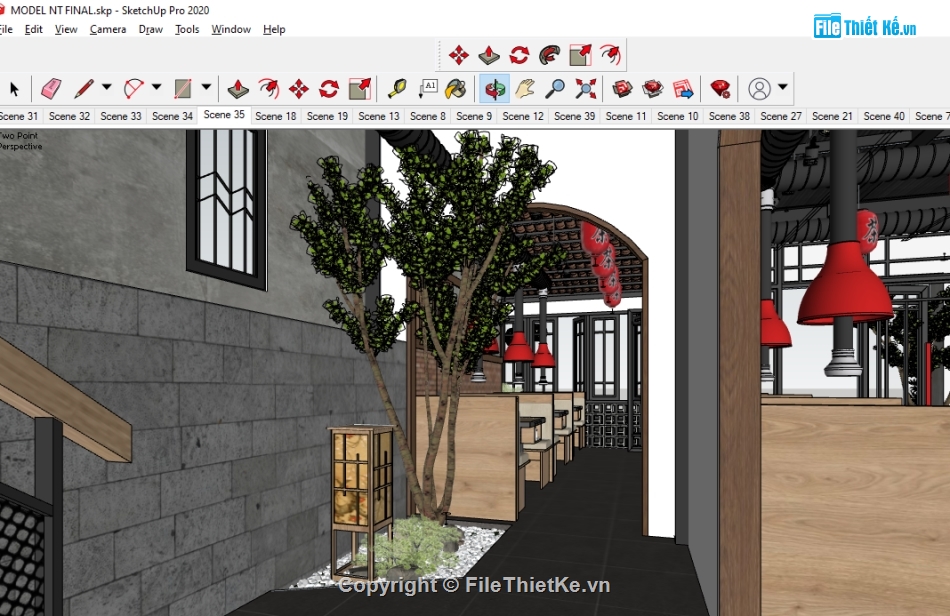Choose the Arc drawing tool

click(133, 89)
